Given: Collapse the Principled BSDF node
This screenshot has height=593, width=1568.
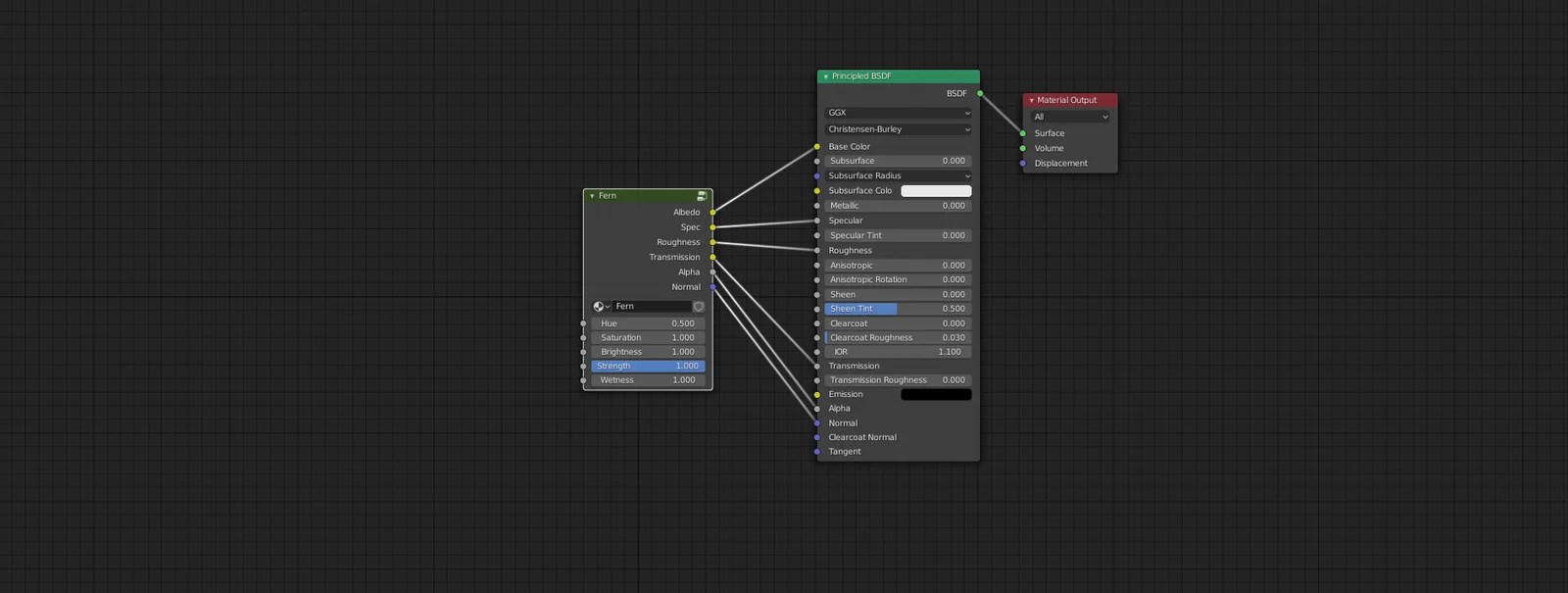Looking at the screenshot, I should 826,76.
